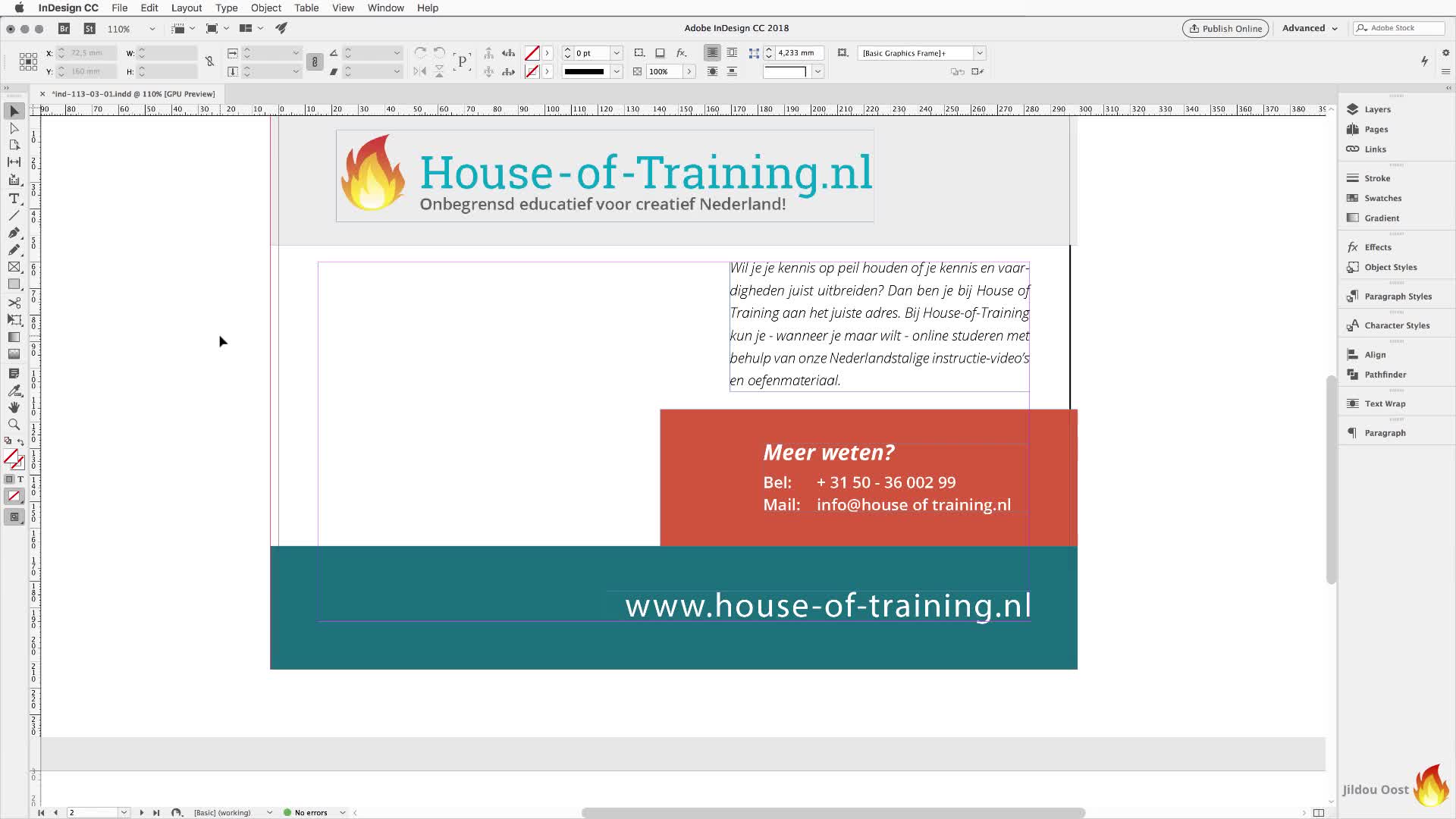
Task: Open Adobe Bridge via Br icon
Action: click(64, 29)
